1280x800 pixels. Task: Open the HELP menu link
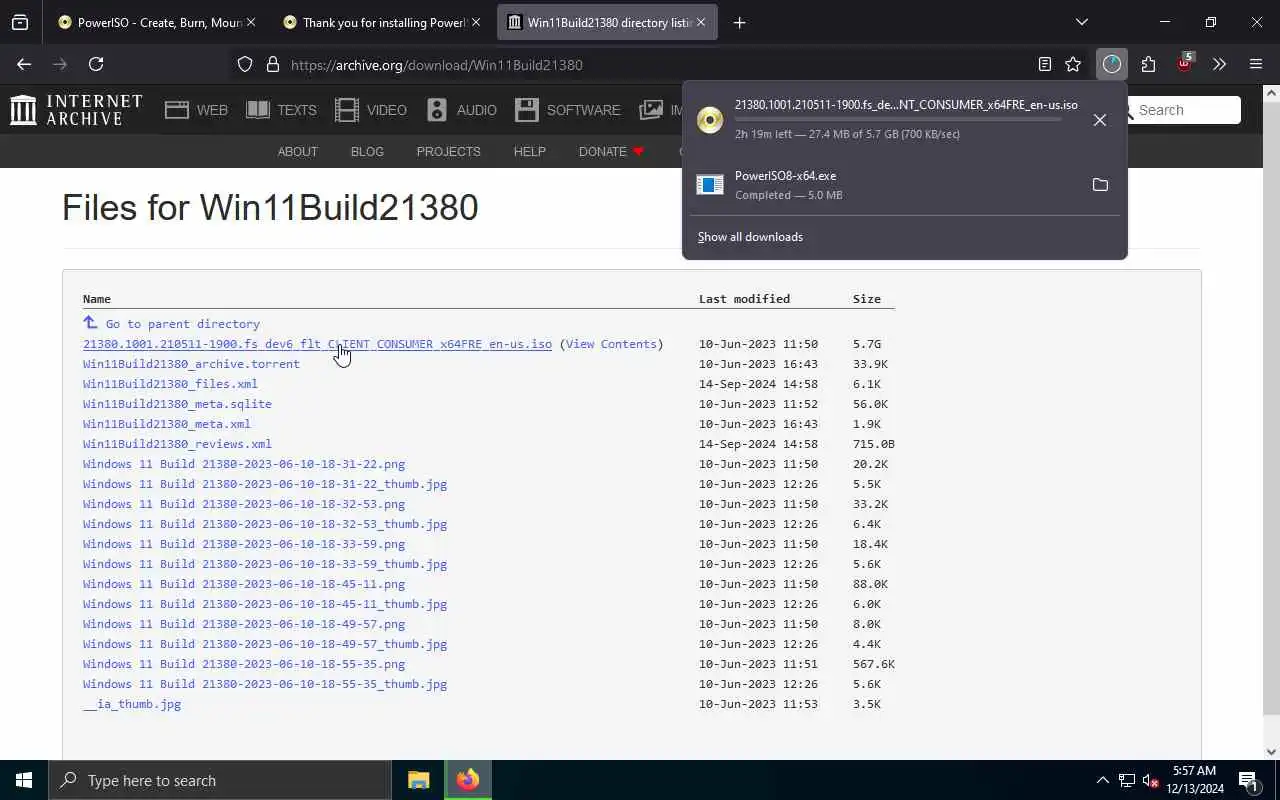pos(529,152)
